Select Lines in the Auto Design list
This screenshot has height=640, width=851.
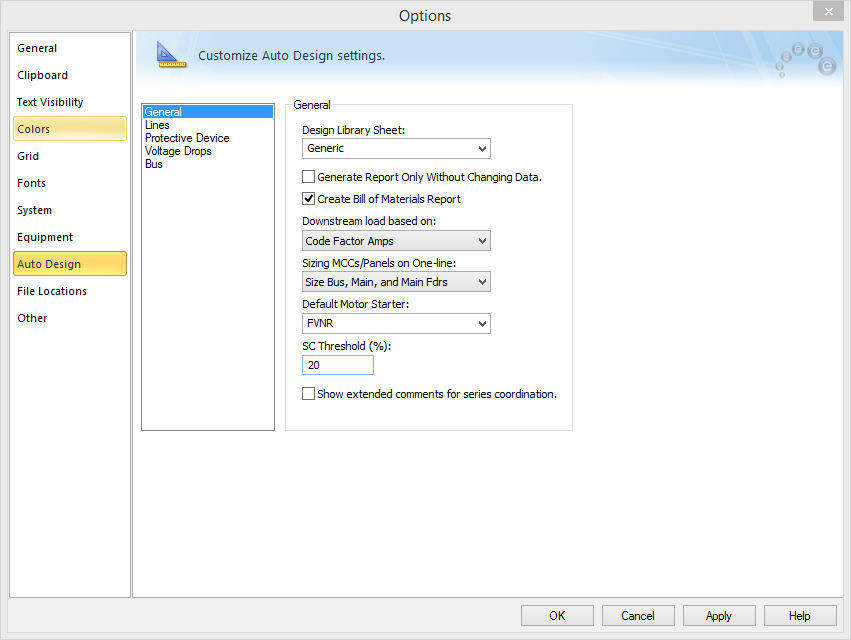pyautogui.click(x=157, y=125)
